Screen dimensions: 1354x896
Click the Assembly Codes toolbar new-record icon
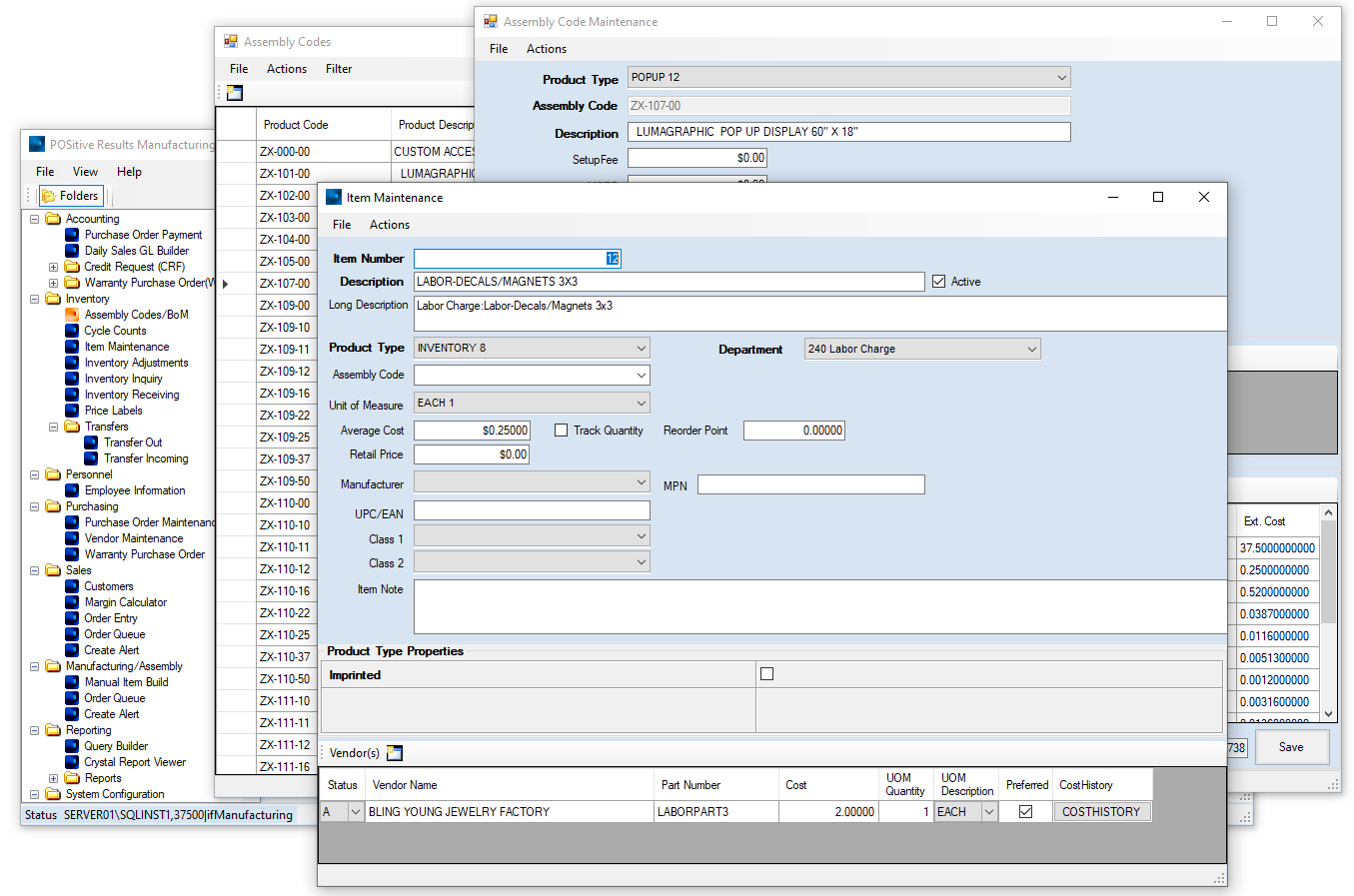point(235,93)
